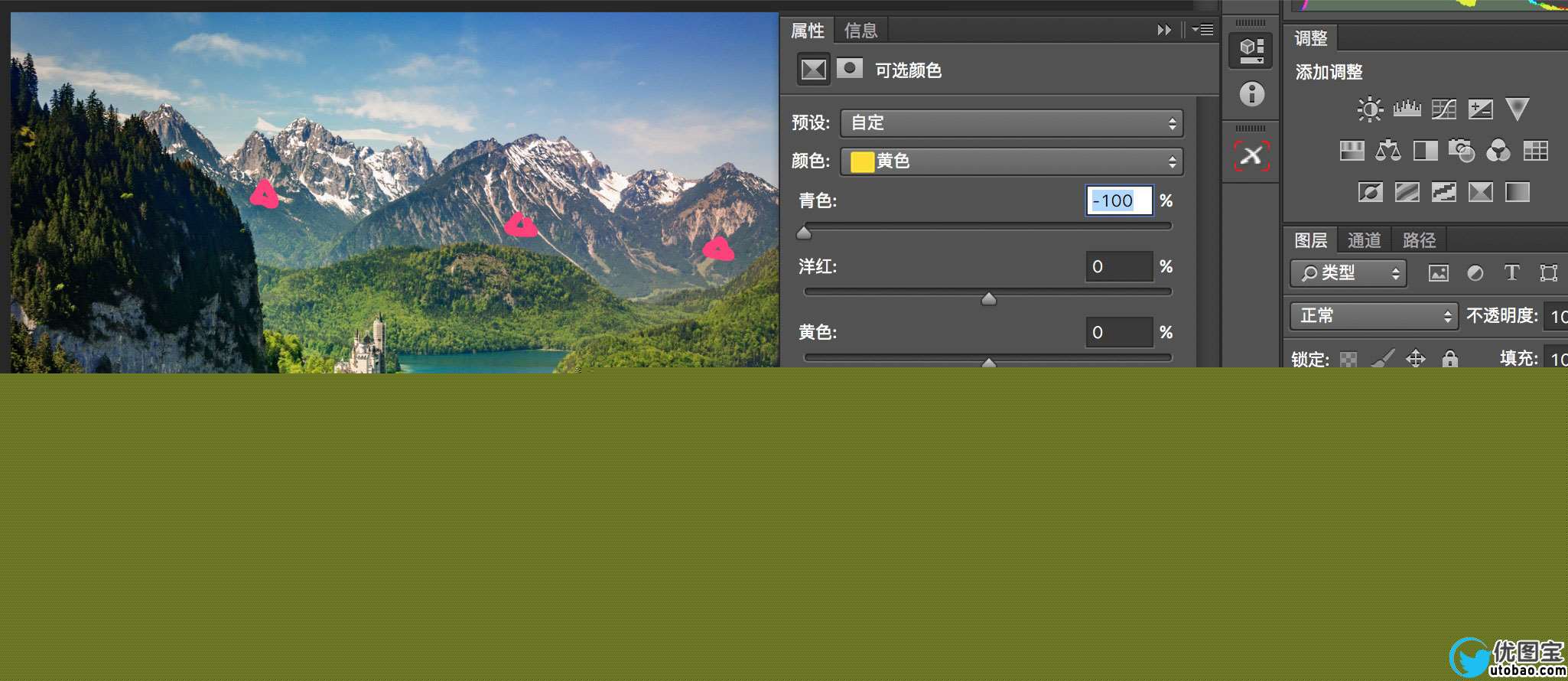This screenshot has height=681, width=1568.
Task: Toggle the adjustment layer filter
Action: click(x=1475, y=273)
